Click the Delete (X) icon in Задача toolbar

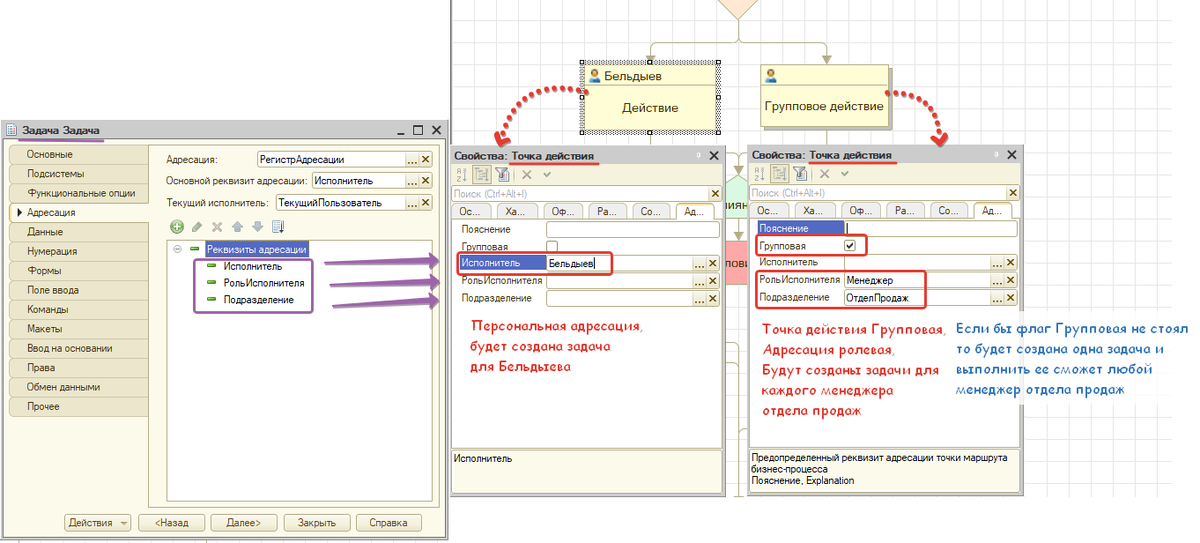click(x=217, y=227)
